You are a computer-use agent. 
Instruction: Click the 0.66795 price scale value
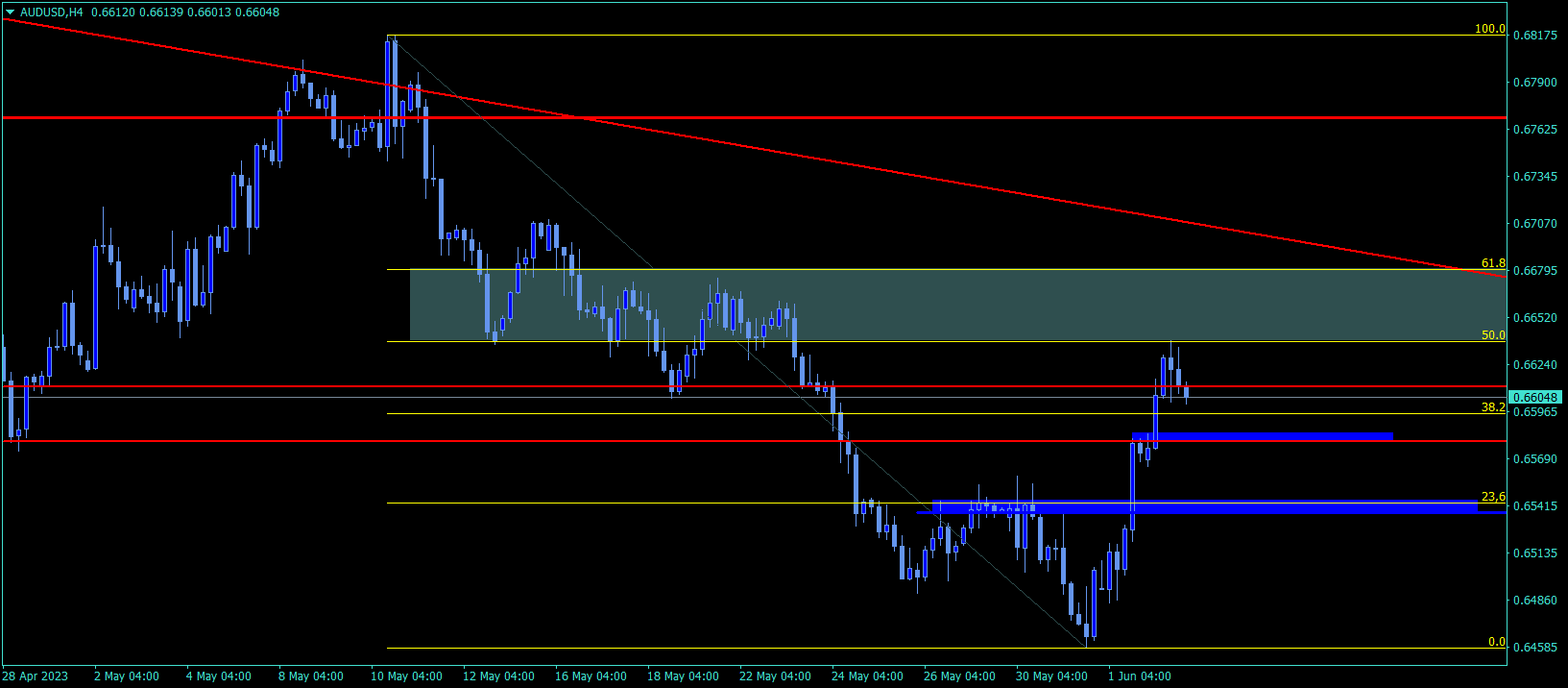point(1534,271)
